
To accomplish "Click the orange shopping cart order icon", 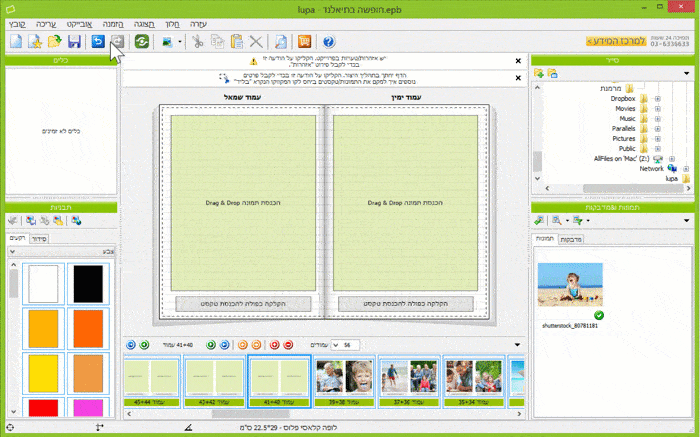I will coord(305,42).
